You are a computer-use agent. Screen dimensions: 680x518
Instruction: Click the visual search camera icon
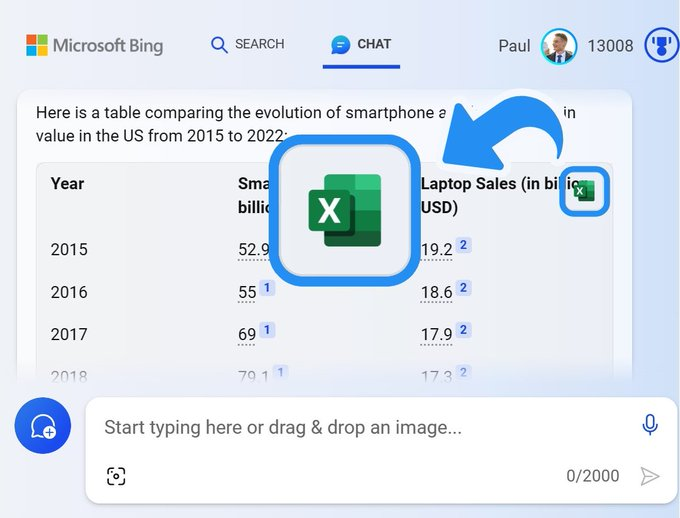click(117, 476)
